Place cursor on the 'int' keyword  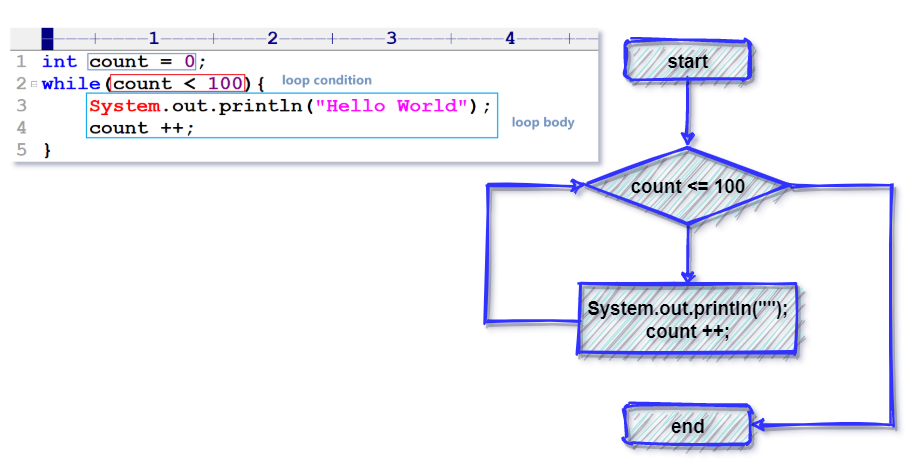[59, 62]
